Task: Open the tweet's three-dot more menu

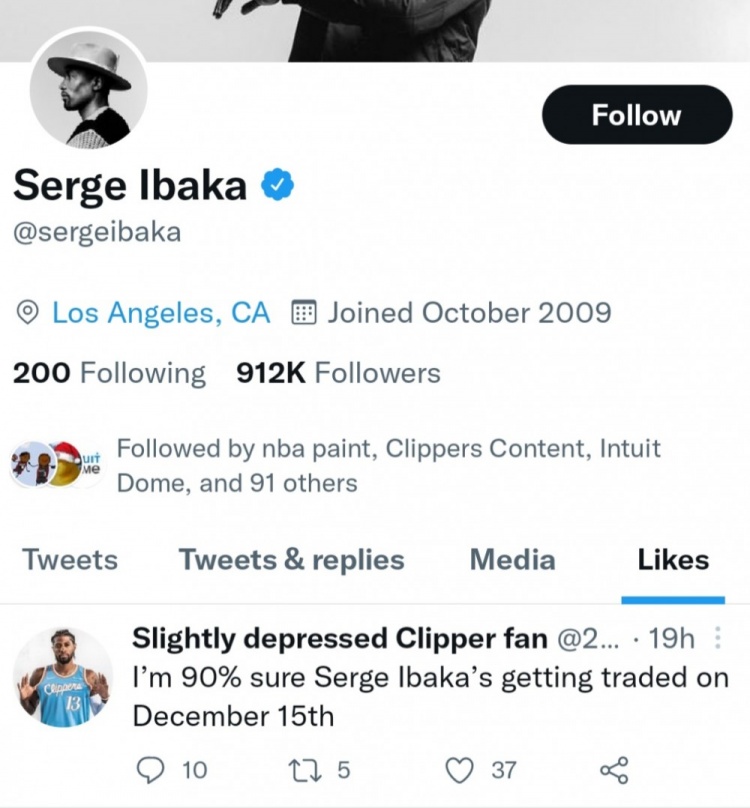Action: point(714,637)
